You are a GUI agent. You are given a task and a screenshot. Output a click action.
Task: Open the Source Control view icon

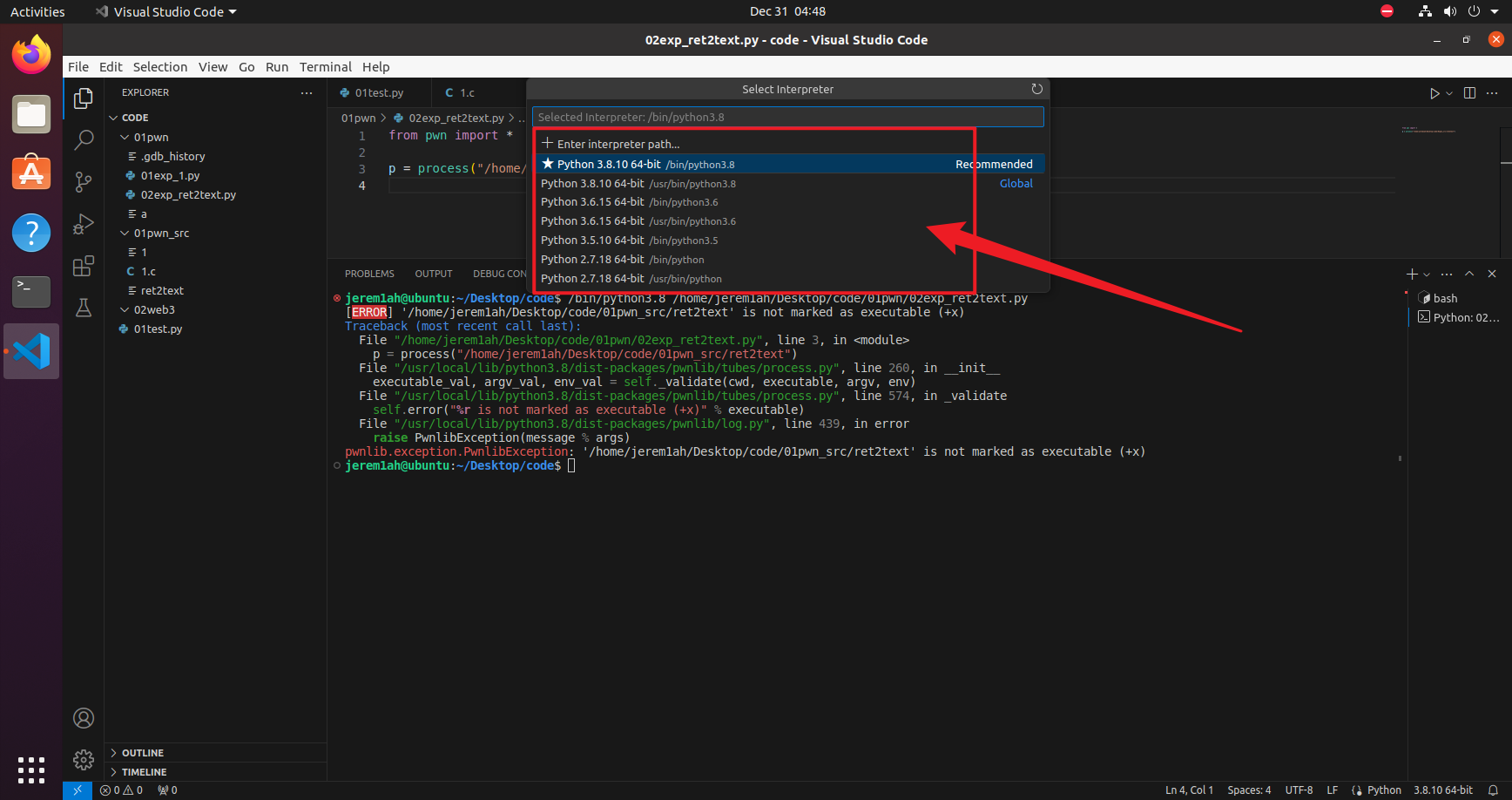[84, 181]
